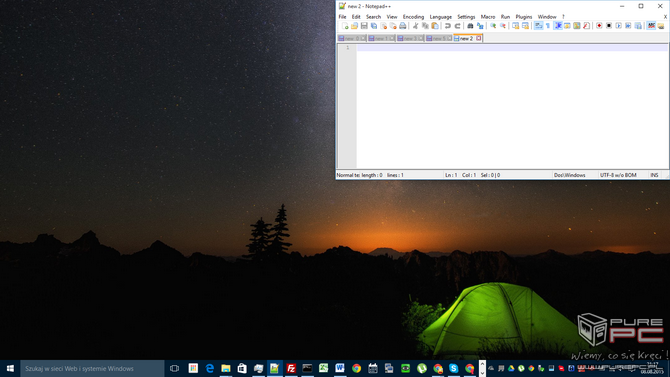Toggle show all characters pilcrow icon
Viewport: 670px width, 377px height.
pos(548,26)
